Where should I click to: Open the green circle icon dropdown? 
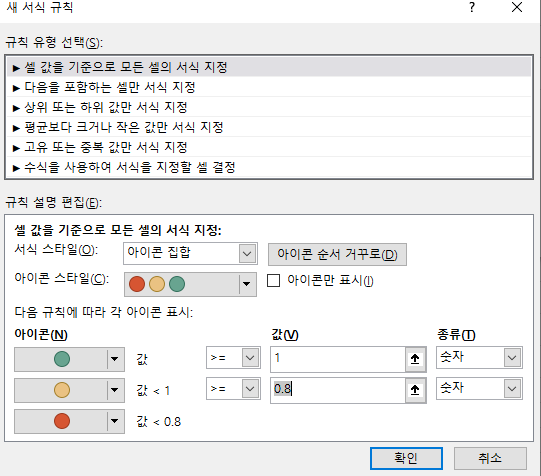[x=69, y=359]
